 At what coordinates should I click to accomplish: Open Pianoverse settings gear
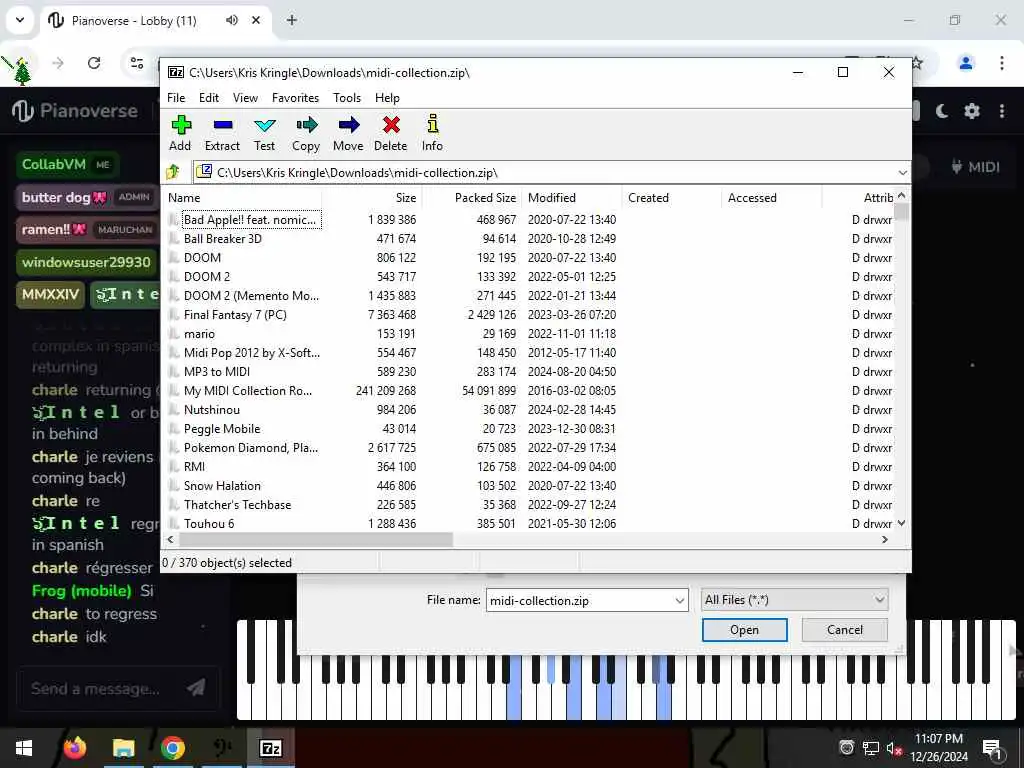tap(972, 111)
